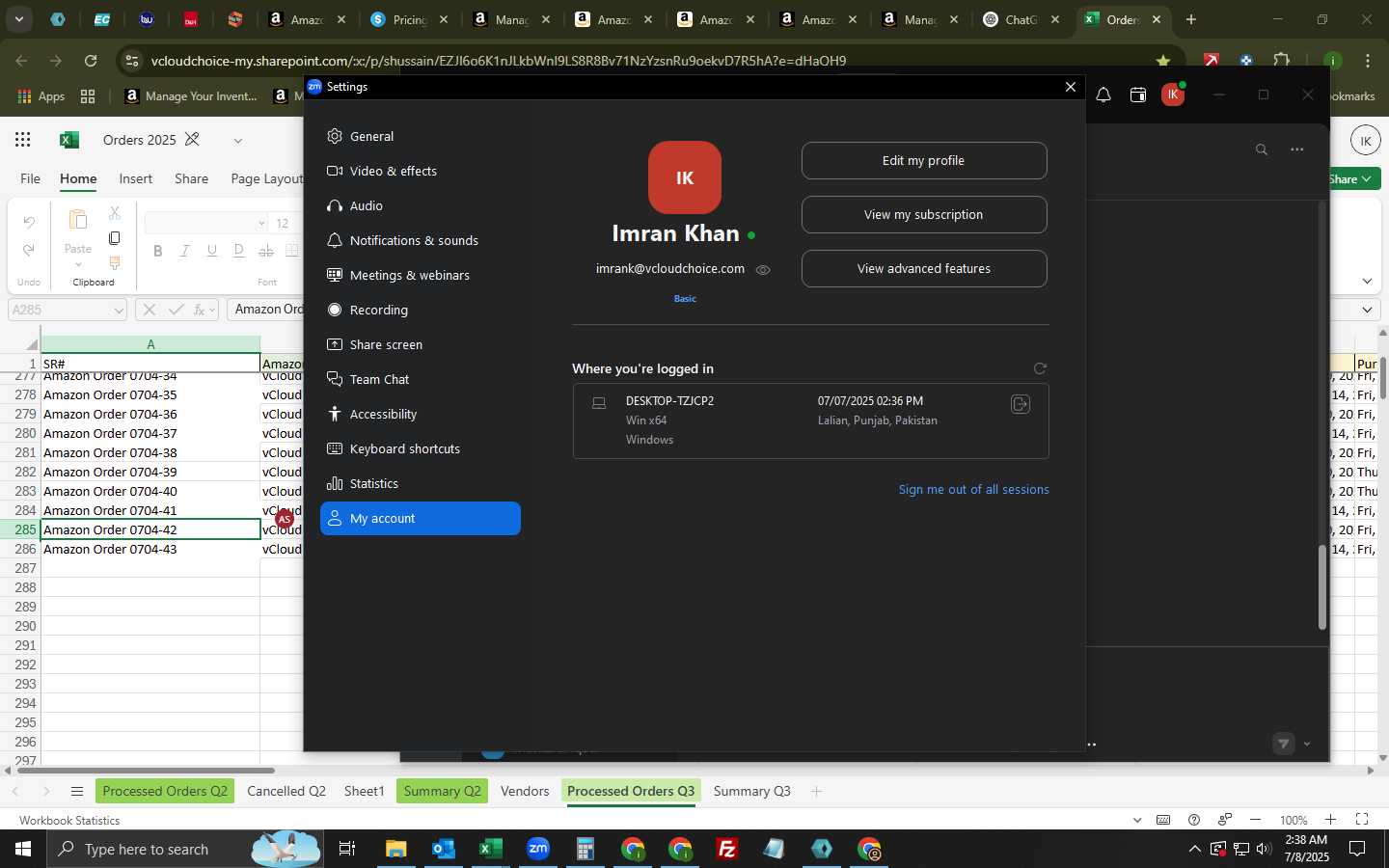Viewport: 1389px width, 868px height.
Task: Toggle strikethrough formatting in Excel
Action: click(x=265, y=251)
